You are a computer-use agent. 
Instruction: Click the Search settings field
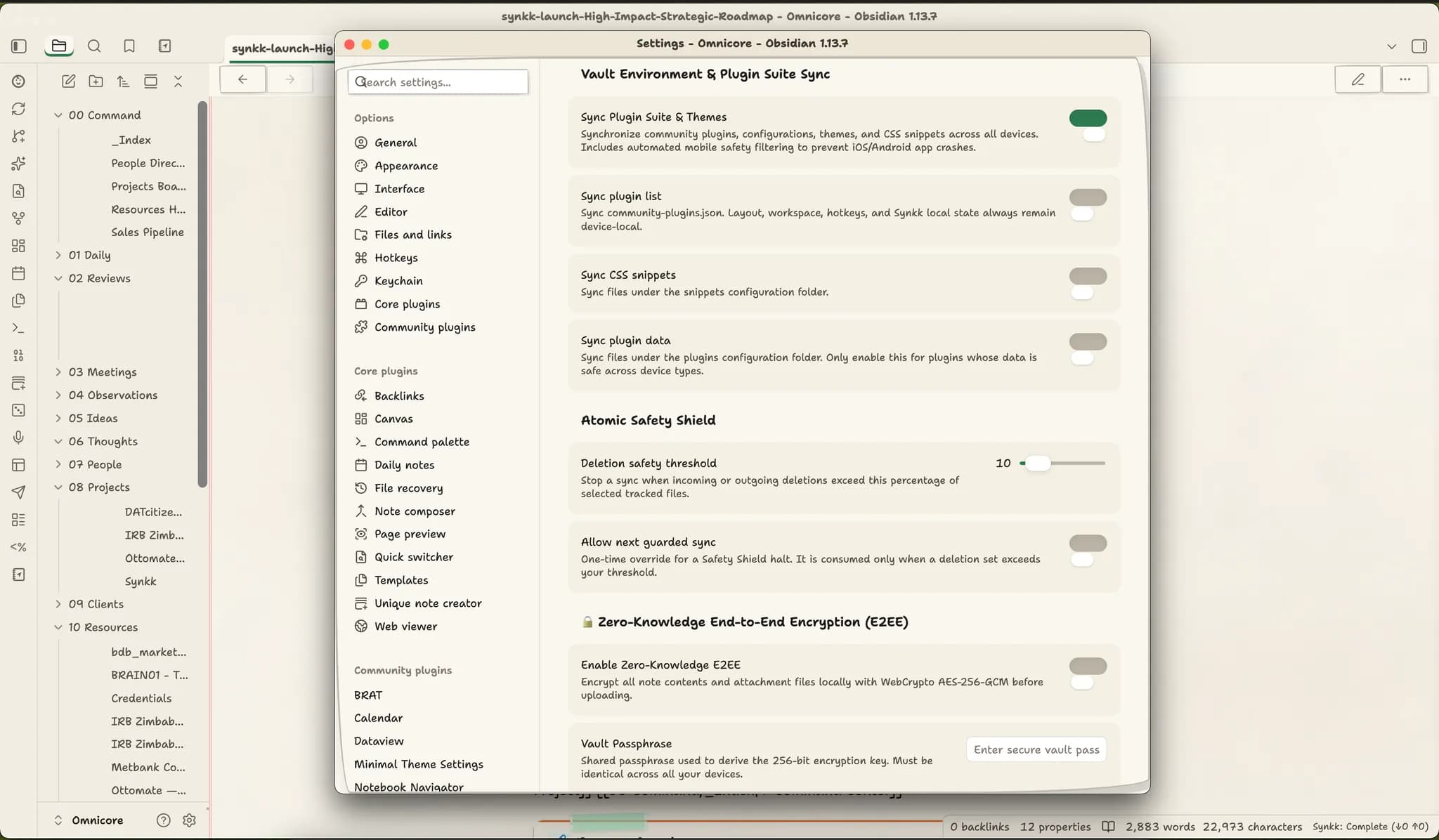438,82
